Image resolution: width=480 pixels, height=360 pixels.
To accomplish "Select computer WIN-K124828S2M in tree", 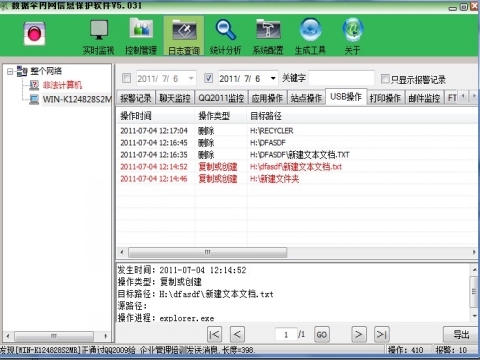I will pyautogui.click(x=77, y=99).
